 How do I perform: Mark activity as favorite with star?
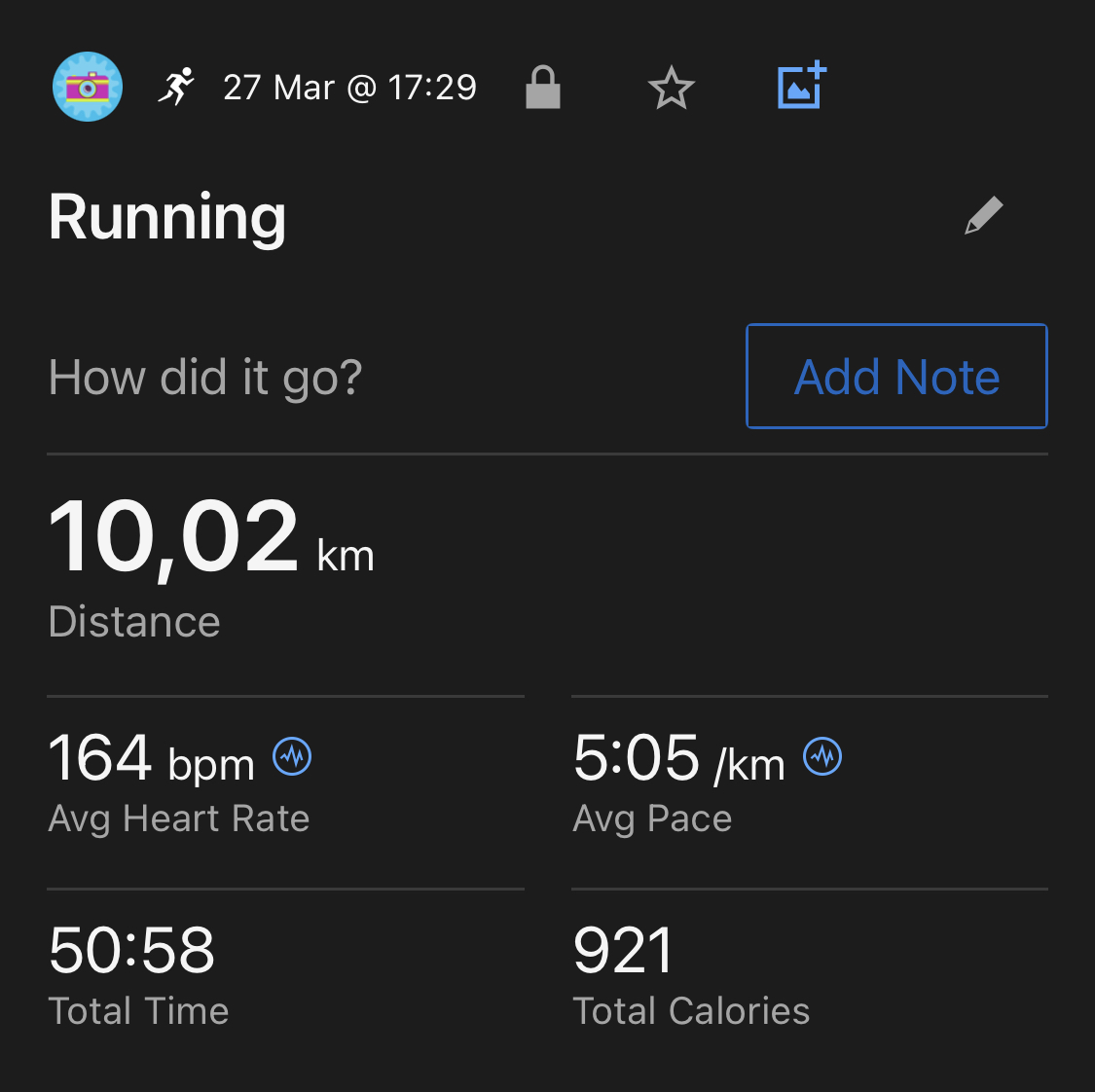(671, 89)
